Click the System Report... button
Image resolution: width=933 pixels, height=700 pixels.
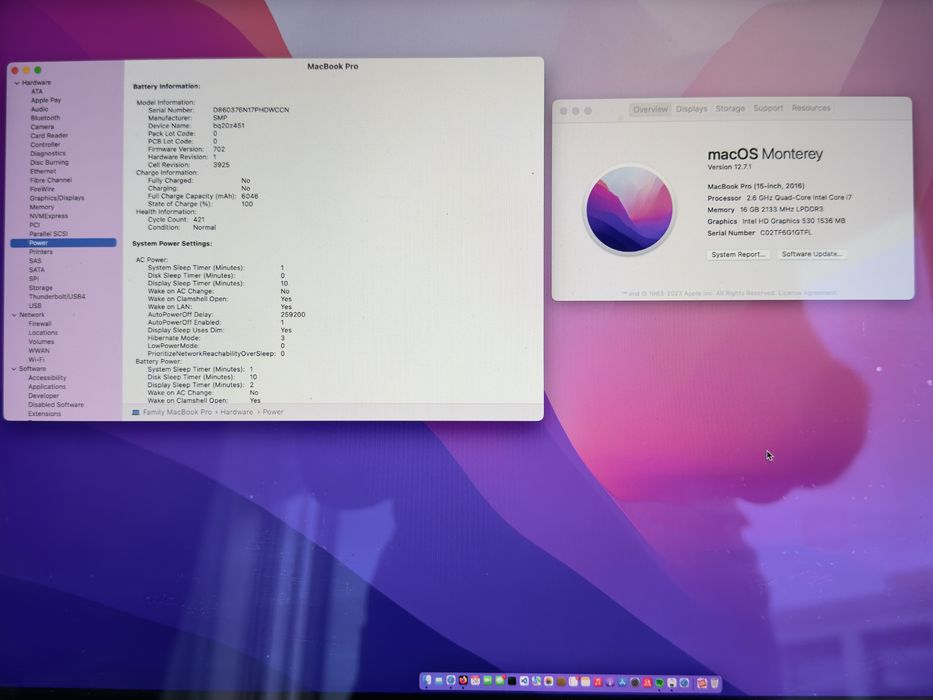pos(738,254)
